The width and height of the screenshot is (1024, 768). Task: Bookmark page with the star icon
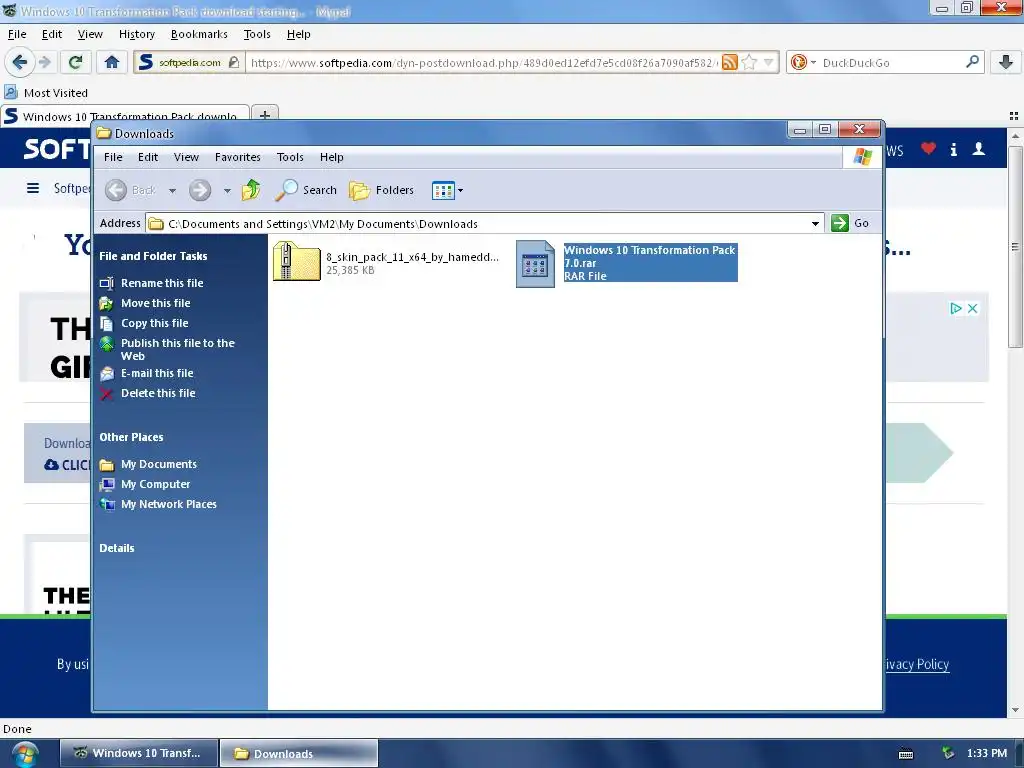pyautogui.click(x=750, y=63)
